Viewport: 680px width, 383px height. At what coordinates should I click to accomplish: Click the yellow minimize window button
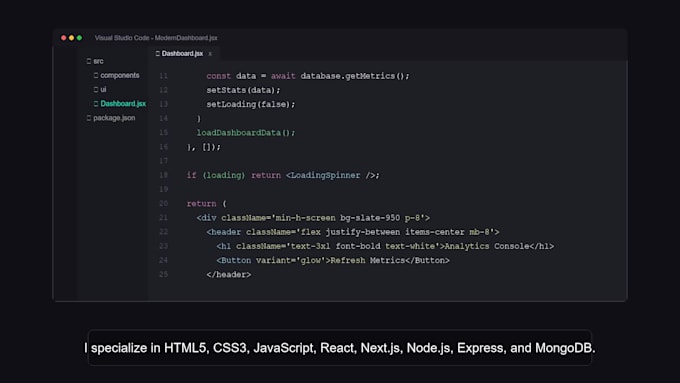click(72, 38)
